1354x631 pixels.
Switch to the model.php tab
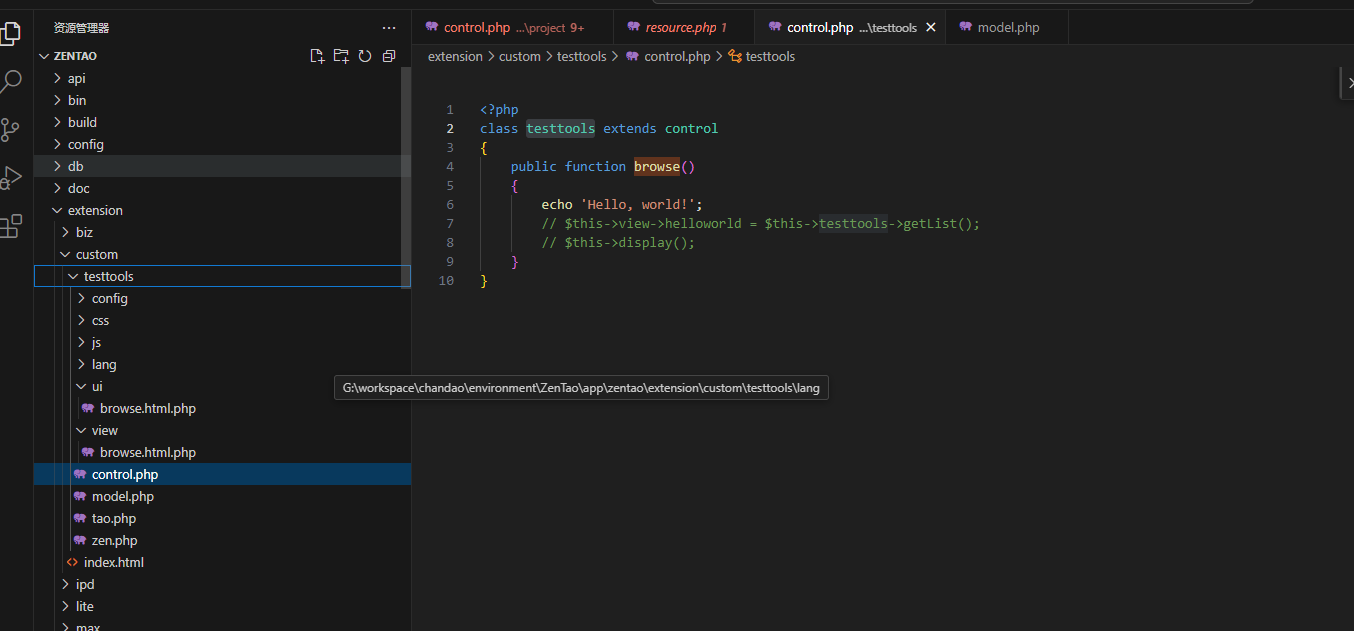[1007, 27]
